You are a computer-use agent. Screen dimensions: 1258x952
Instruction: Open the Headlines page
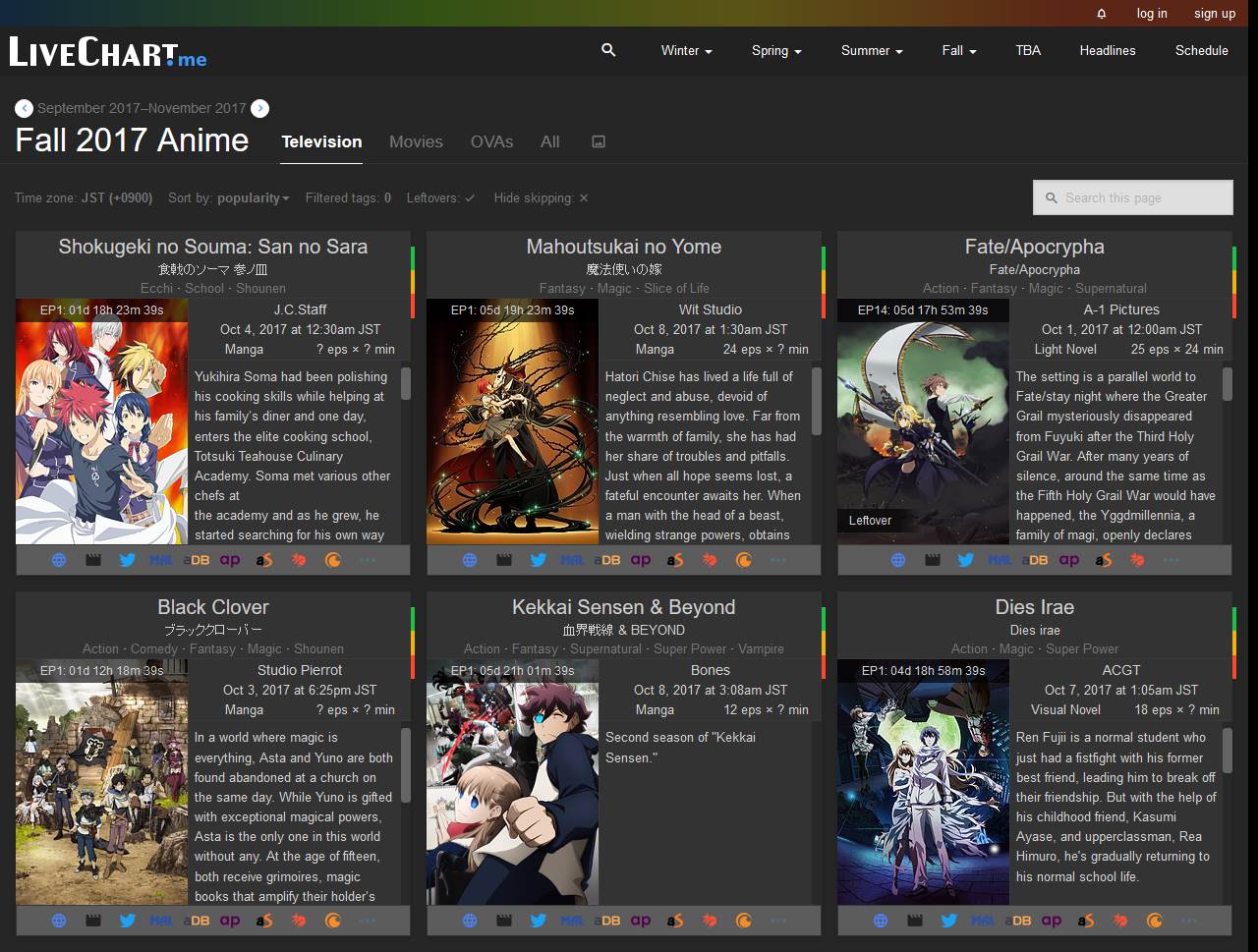pos(1108,50)
